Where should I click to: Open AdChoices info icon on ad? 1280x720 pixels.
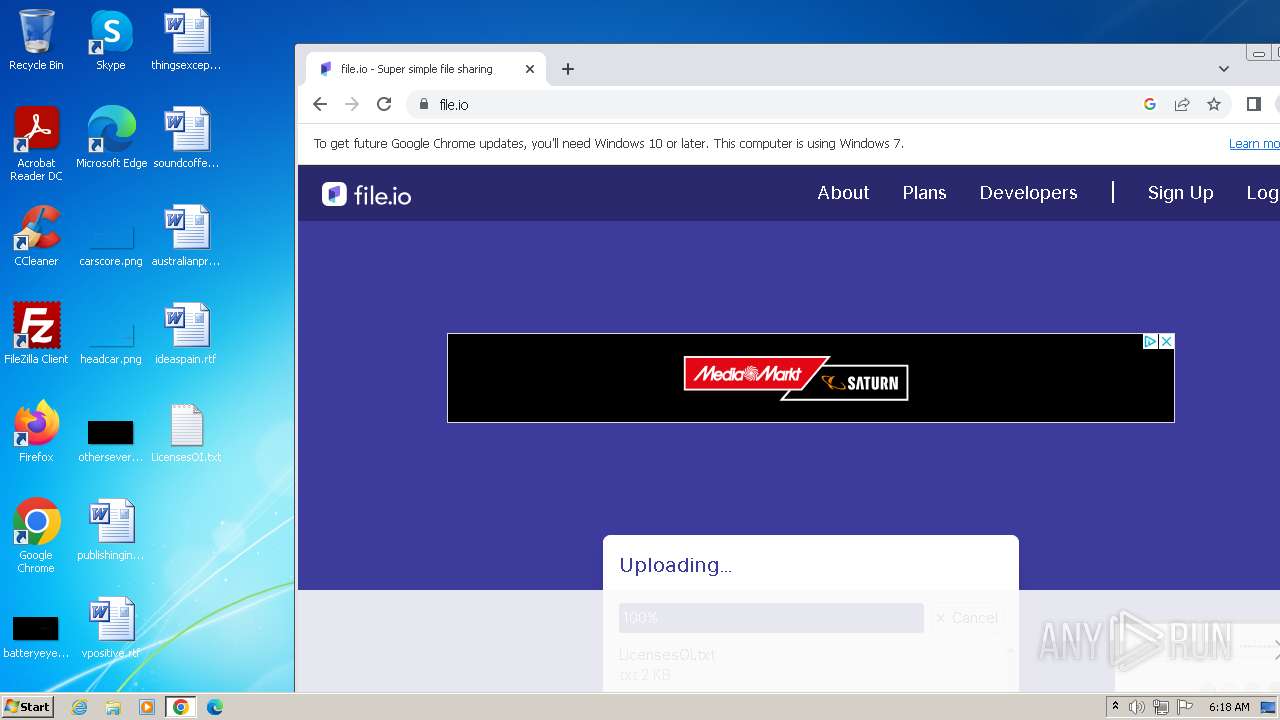tap(1150, 341)
